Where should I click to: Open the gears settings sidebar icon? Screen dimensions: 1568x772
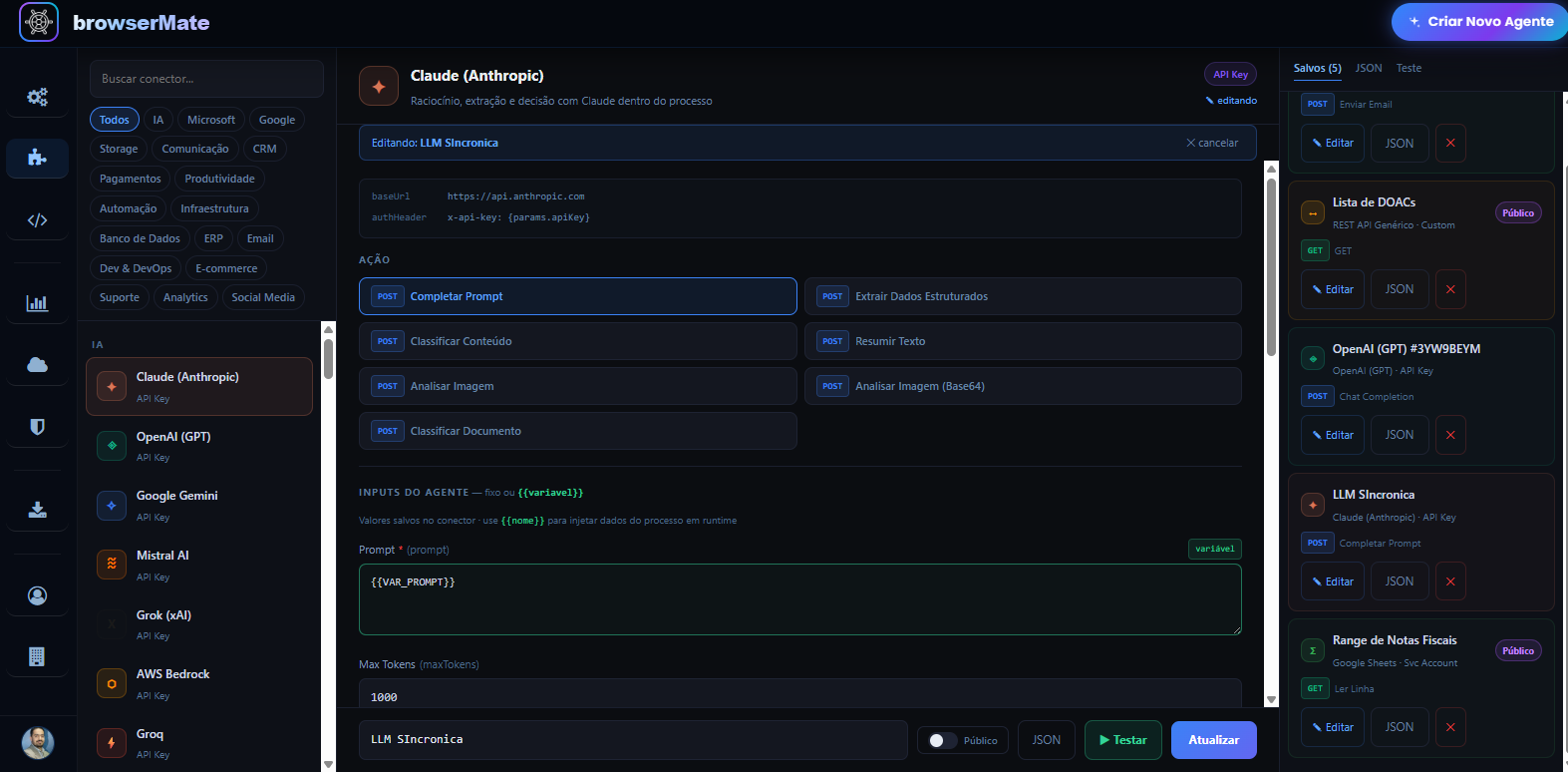click(37, 97)
